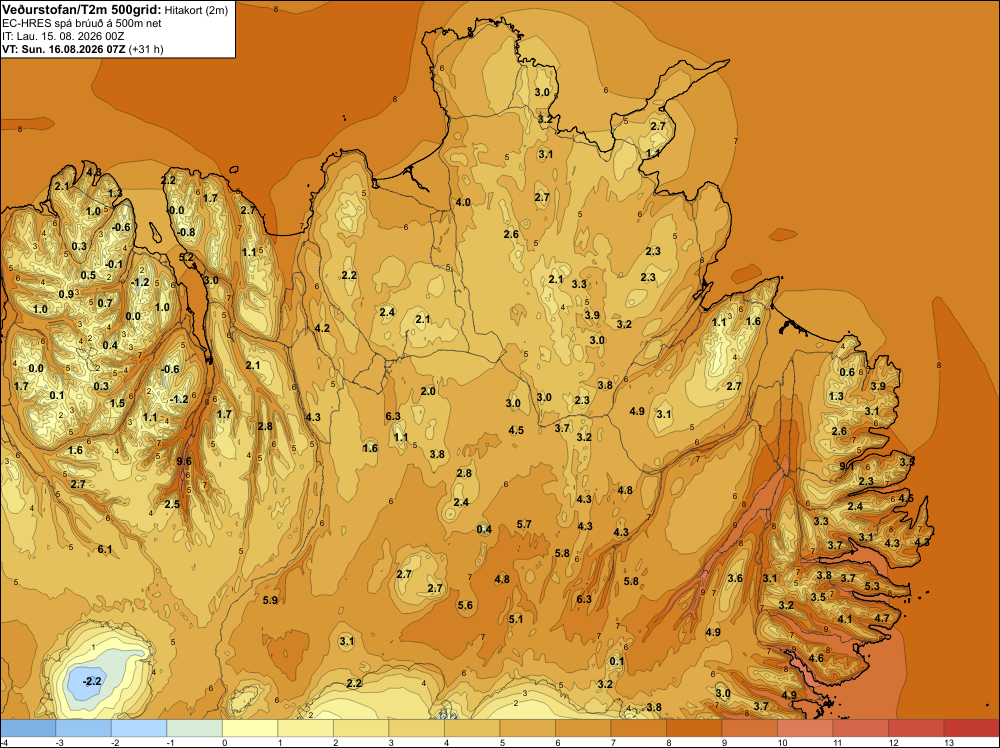
Task: Click the '(+31 h)' forecast offset
Action: [146, 49]
